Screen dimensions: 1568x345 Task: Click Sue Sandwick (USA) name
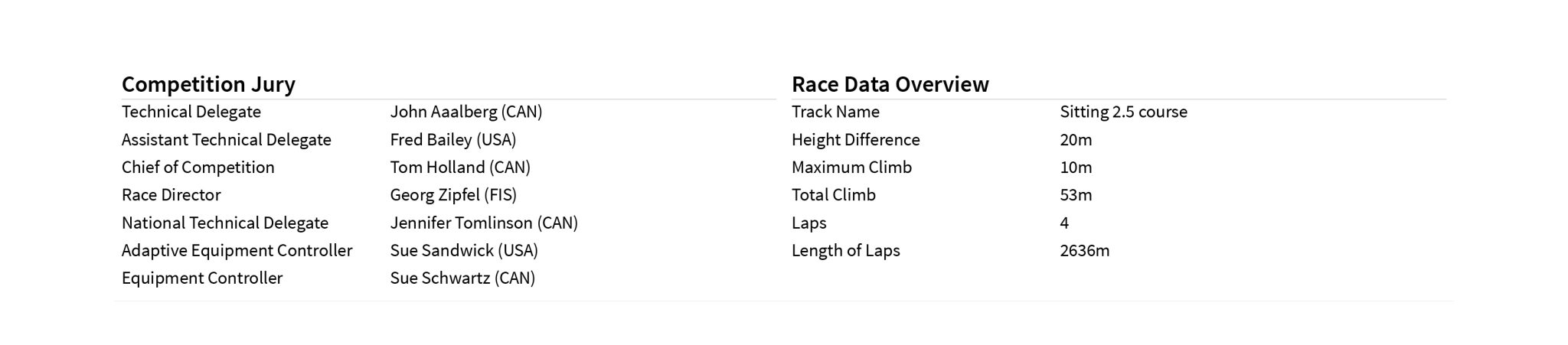click(463, 251)
